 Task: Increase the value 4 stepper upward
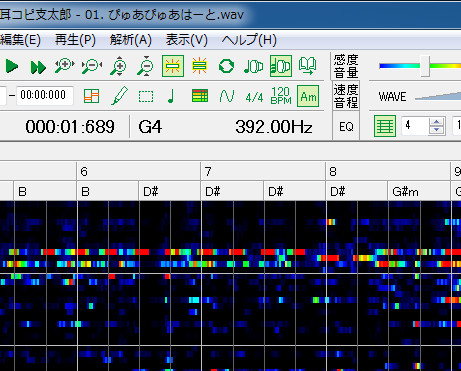437,122
